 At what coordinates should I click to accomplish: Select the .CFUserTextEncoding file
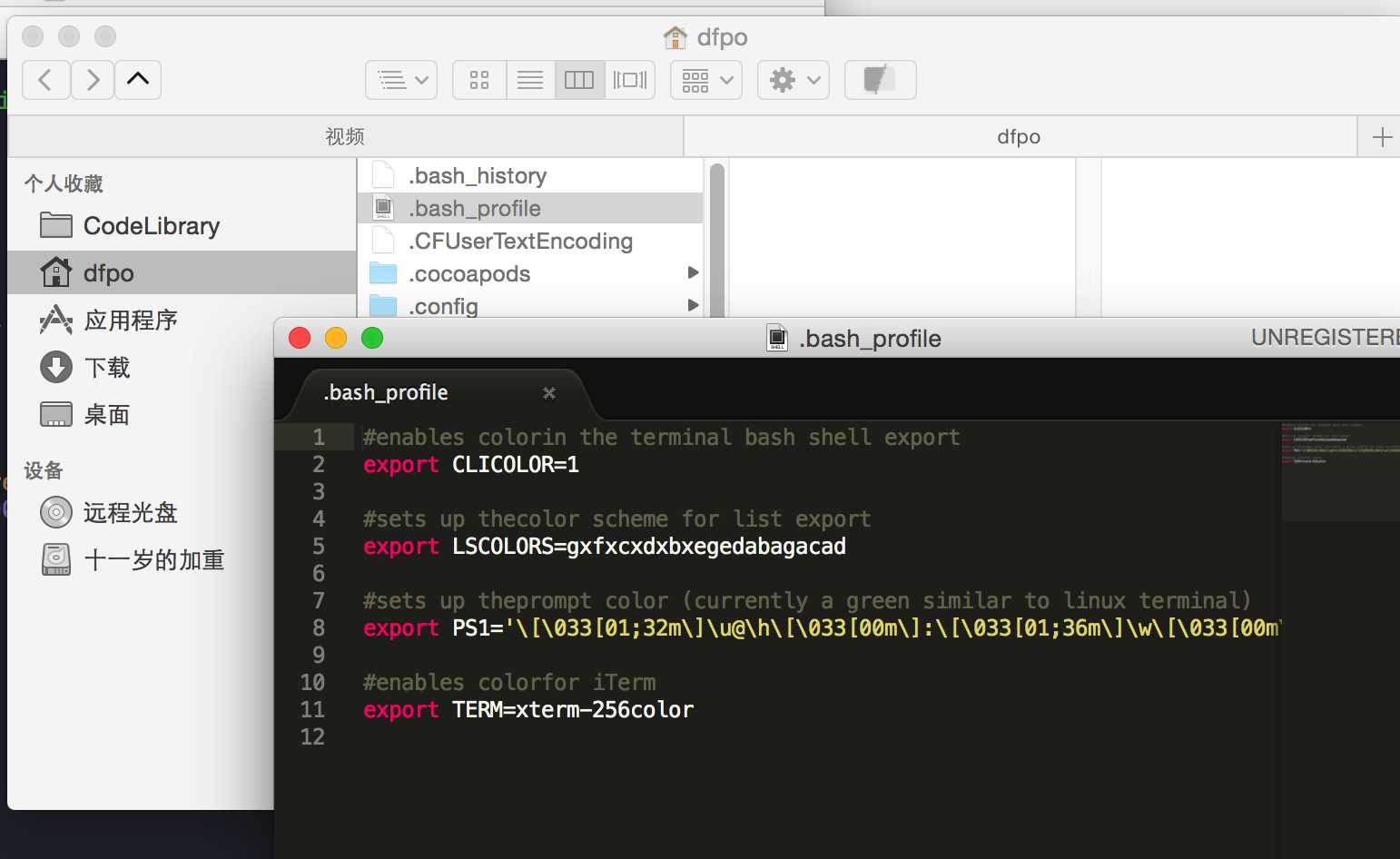530,241
